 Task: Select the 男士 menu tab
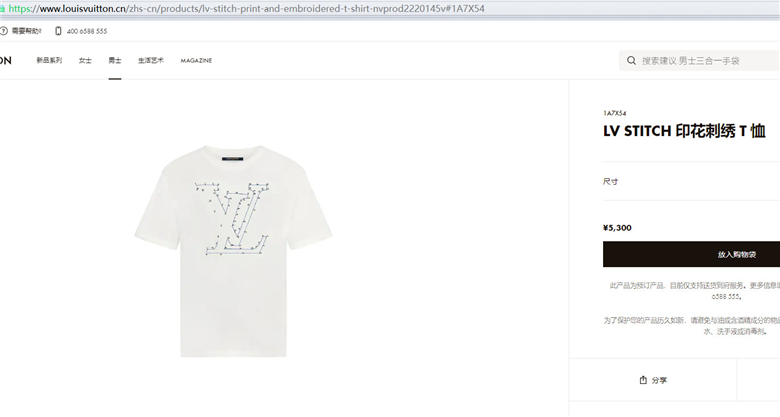tap(115, 60)
